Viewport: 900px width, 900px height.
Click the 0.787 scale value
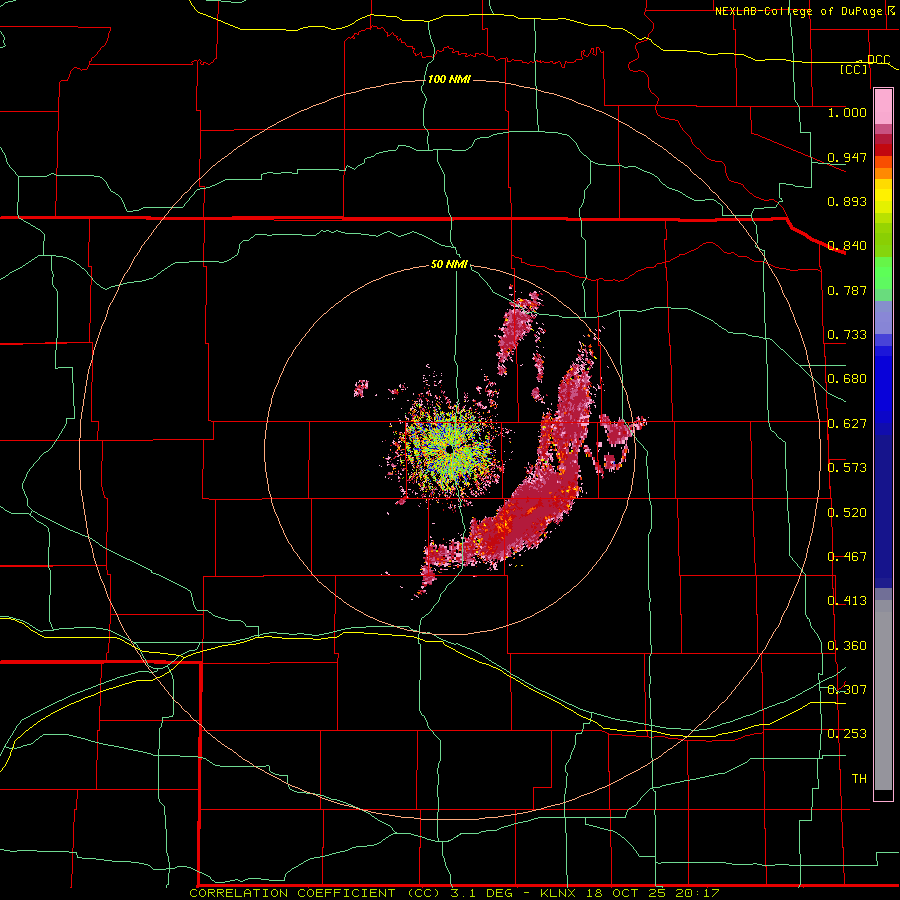coord(847,290)
